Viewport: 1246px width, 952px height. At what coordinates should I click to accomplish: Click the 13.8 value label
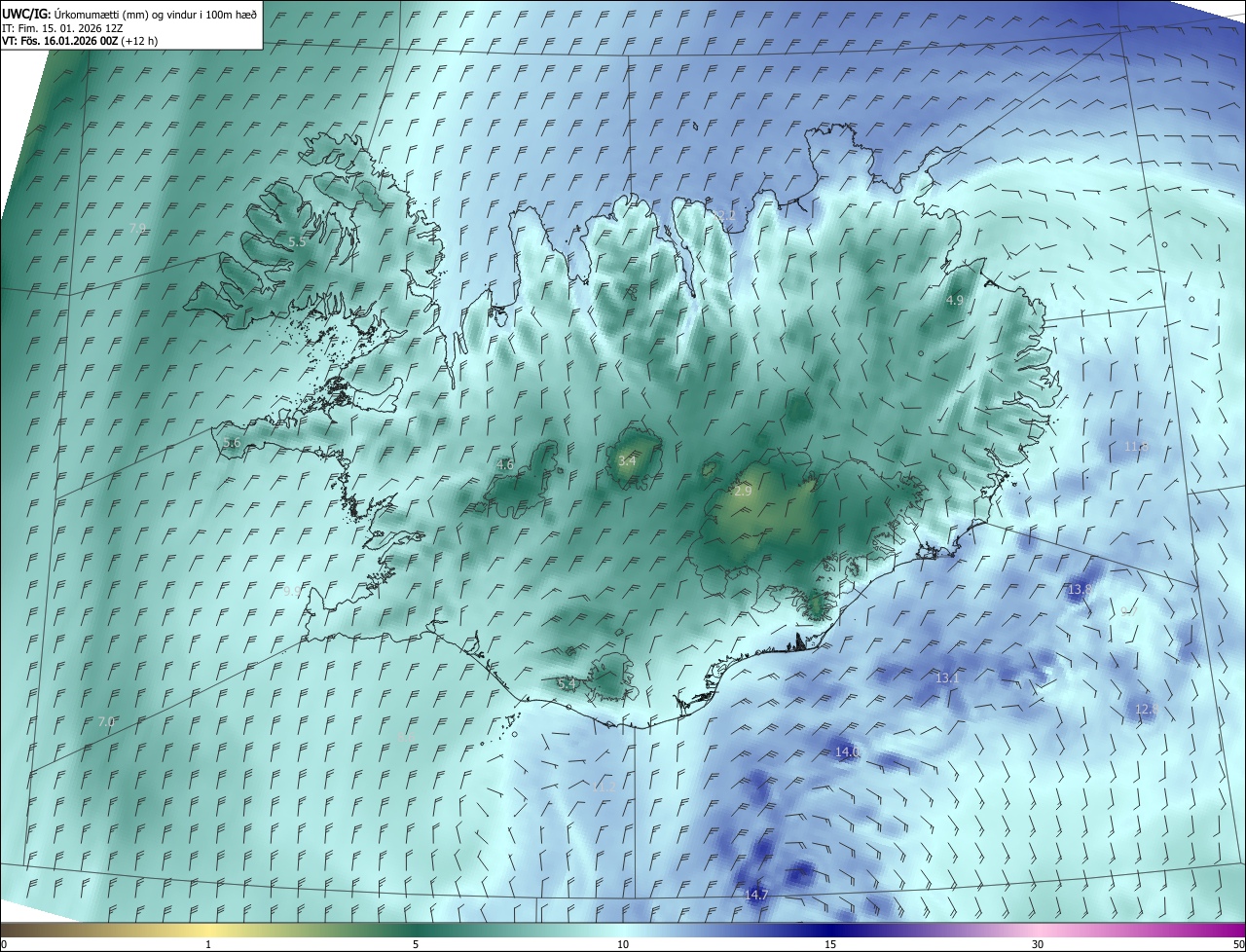pos(1080,590)
